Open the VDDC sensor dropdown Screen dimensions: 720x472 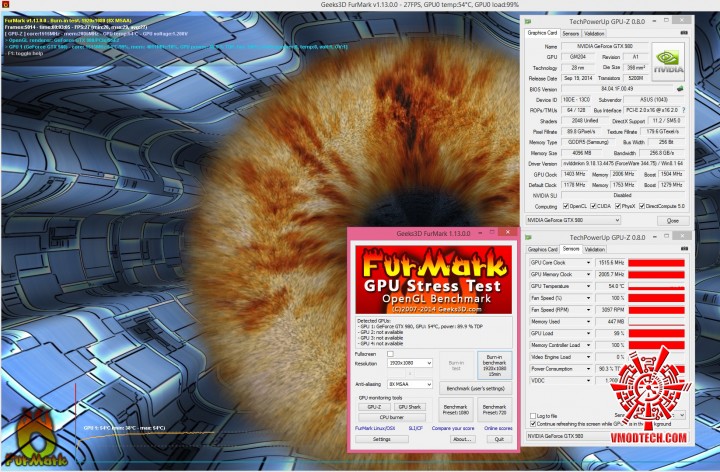click(588, 381)
